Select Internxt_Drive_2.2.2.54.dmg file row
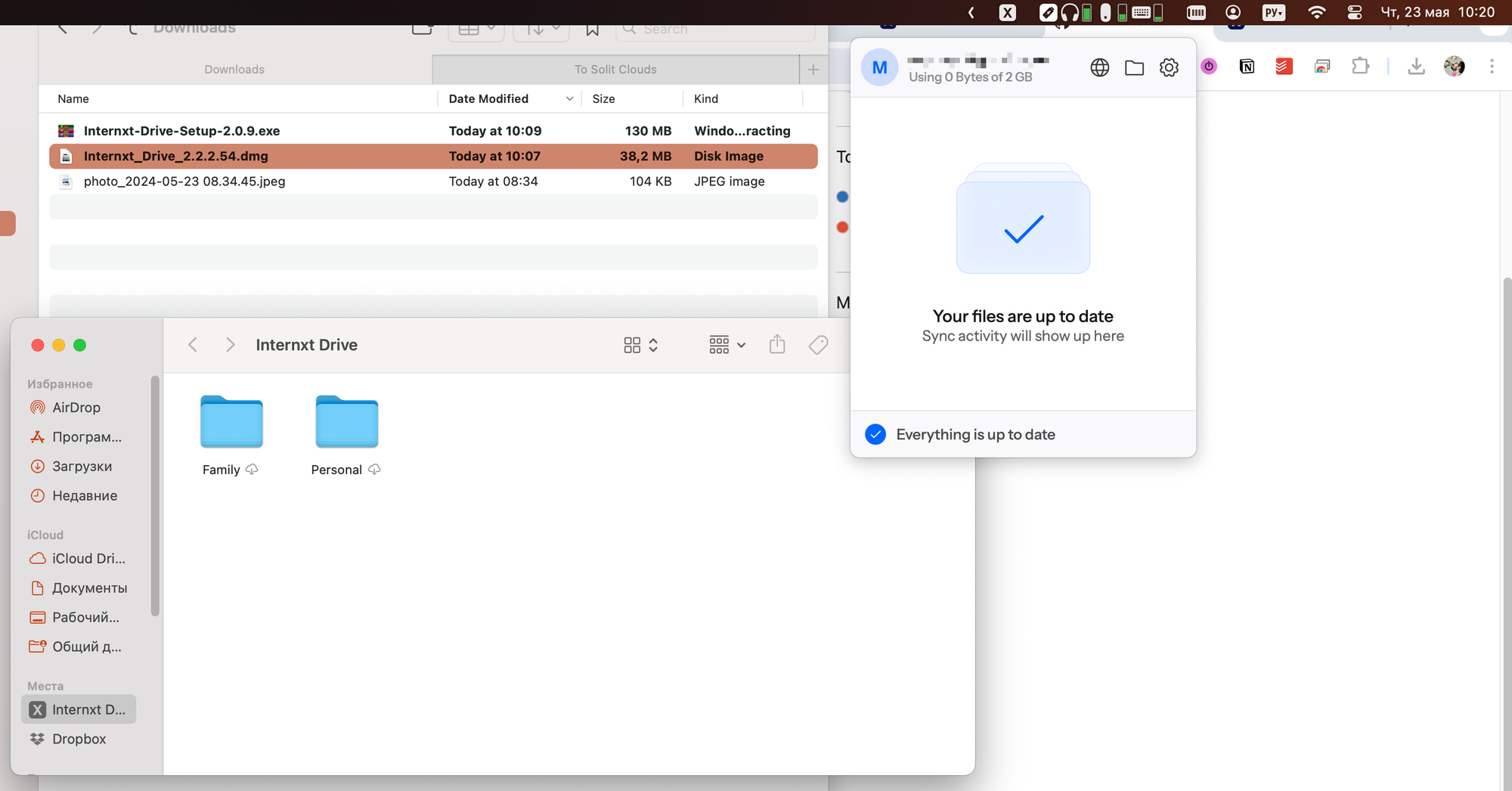This screenshot has width=1512, height=791. pos(433,157)
